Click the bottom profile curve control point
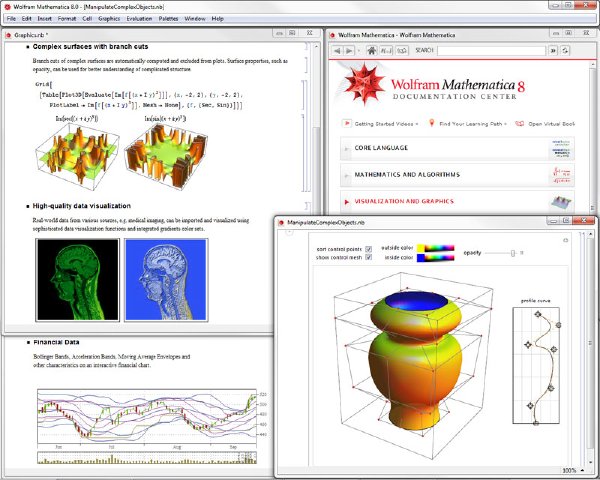This screenshot has height=480, width=600. point(536,423)
